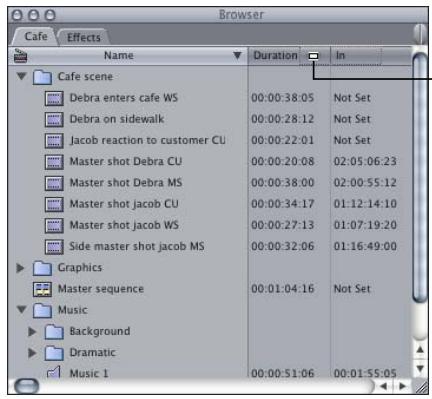
Task: Click the horizontal scroll right arrow
Action: pyautogui.click(x=403, y=386)
